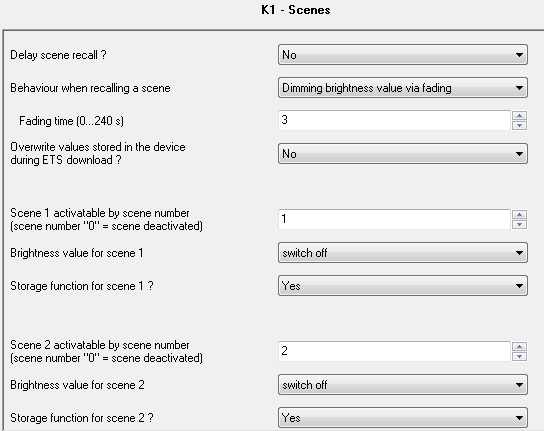Viewport: 544px width, 431px height.
Task: Click the Delay scene recall label
Action: [x=58, y=55]
